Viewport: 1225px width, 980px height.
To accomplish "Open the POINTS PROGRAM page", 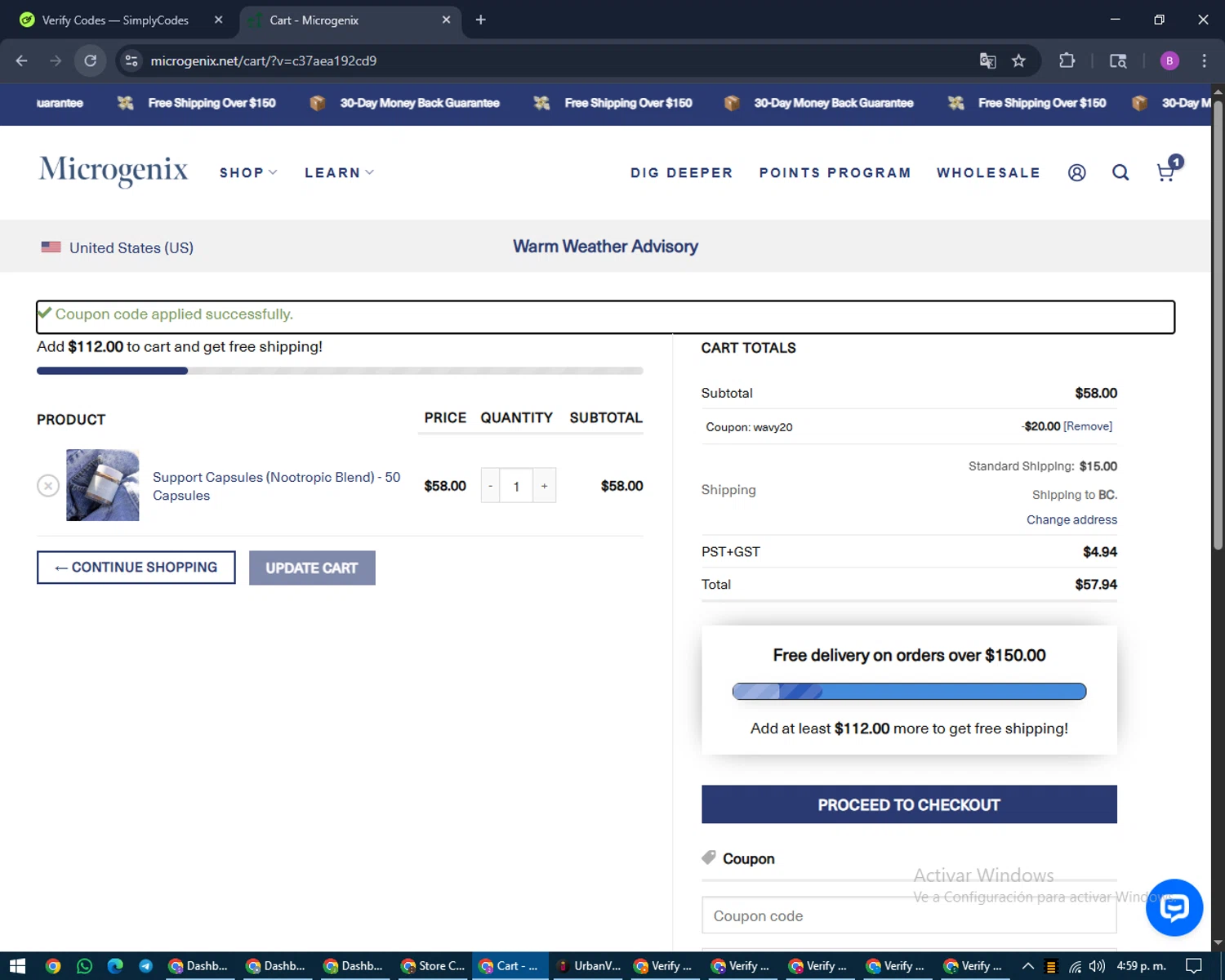I will click(x=835, y=173).
